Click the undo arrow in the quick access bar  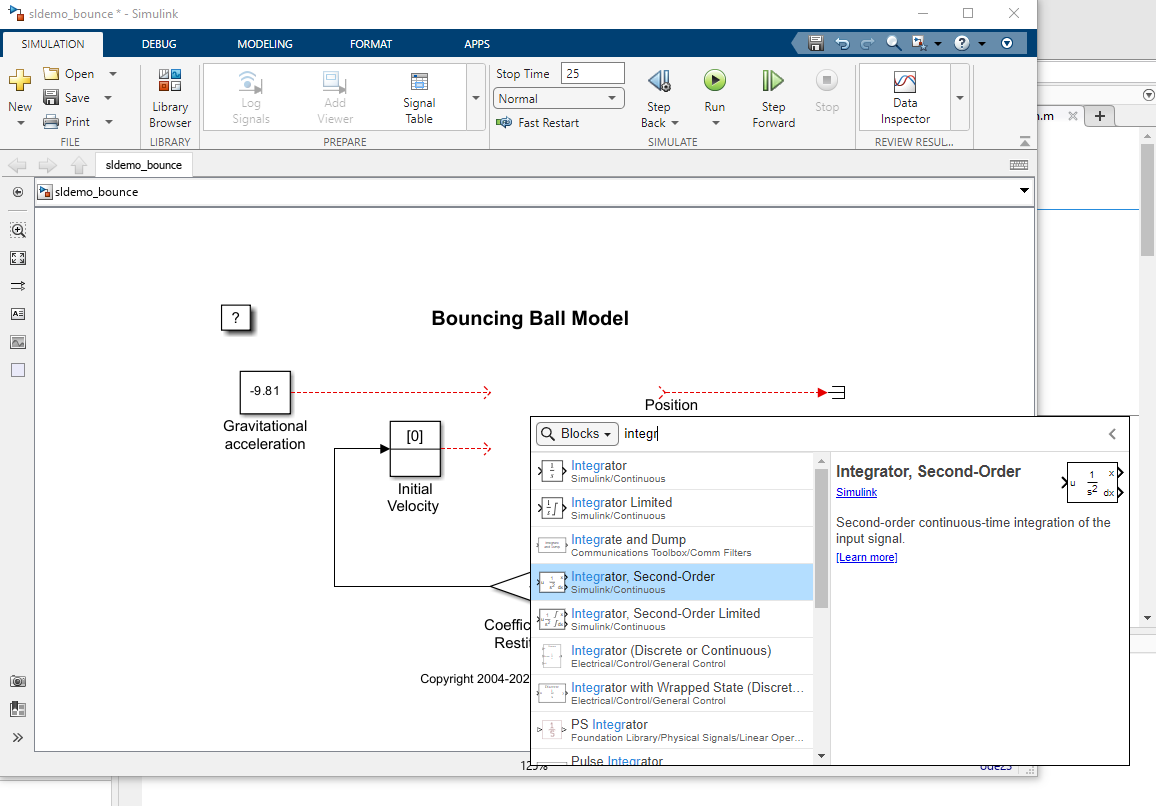coord(842,44)
